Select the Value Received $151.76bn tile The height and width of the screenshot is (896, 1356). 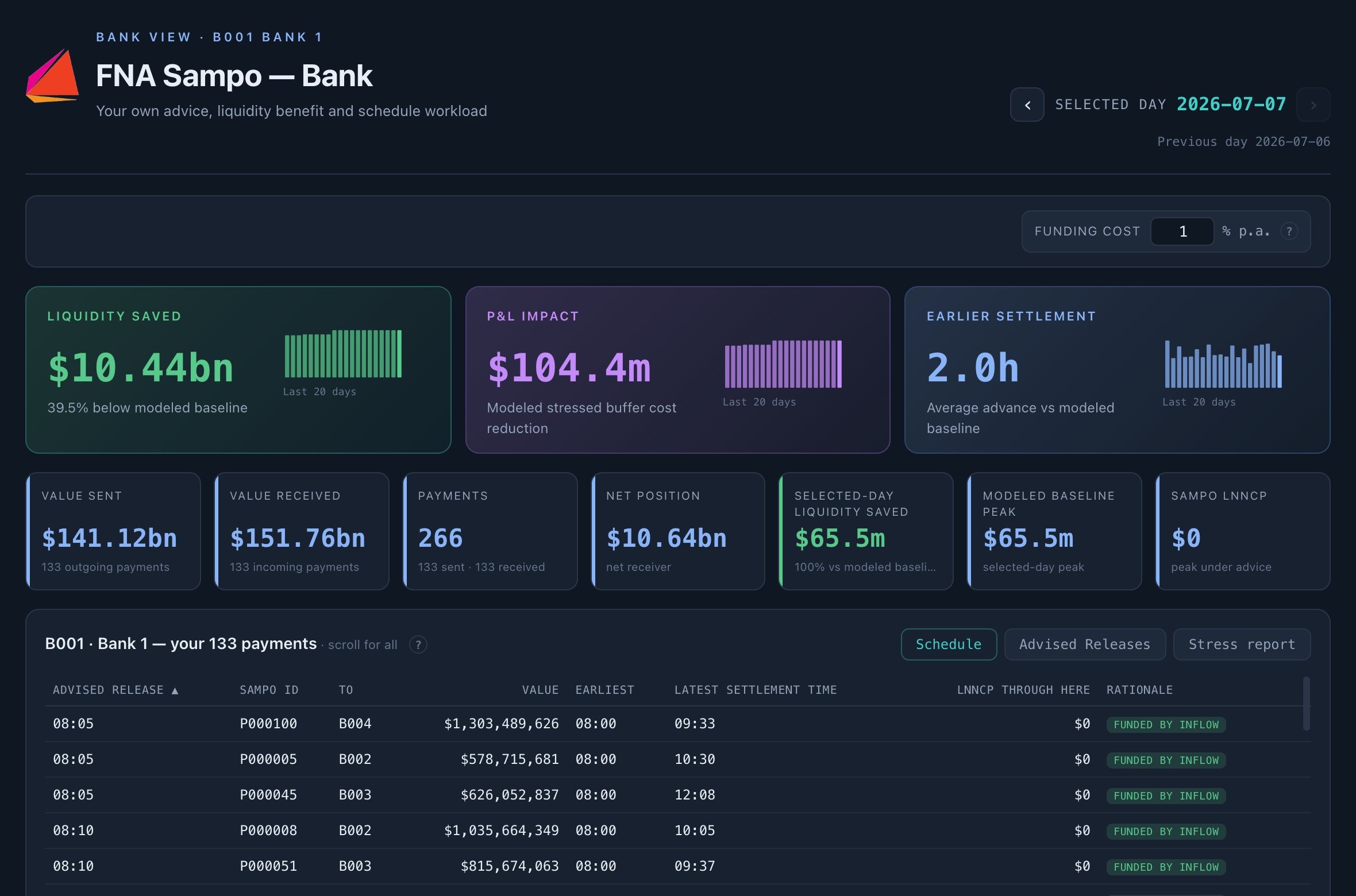pos(302,531)
